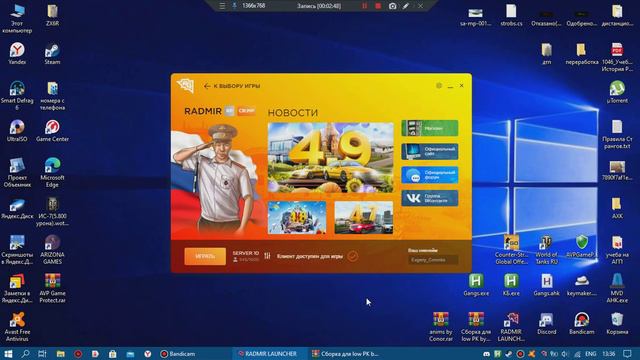Open the Правила Ст рангов.txt file
This screenshot has height=360, width=640.
[x=617, y=134]
